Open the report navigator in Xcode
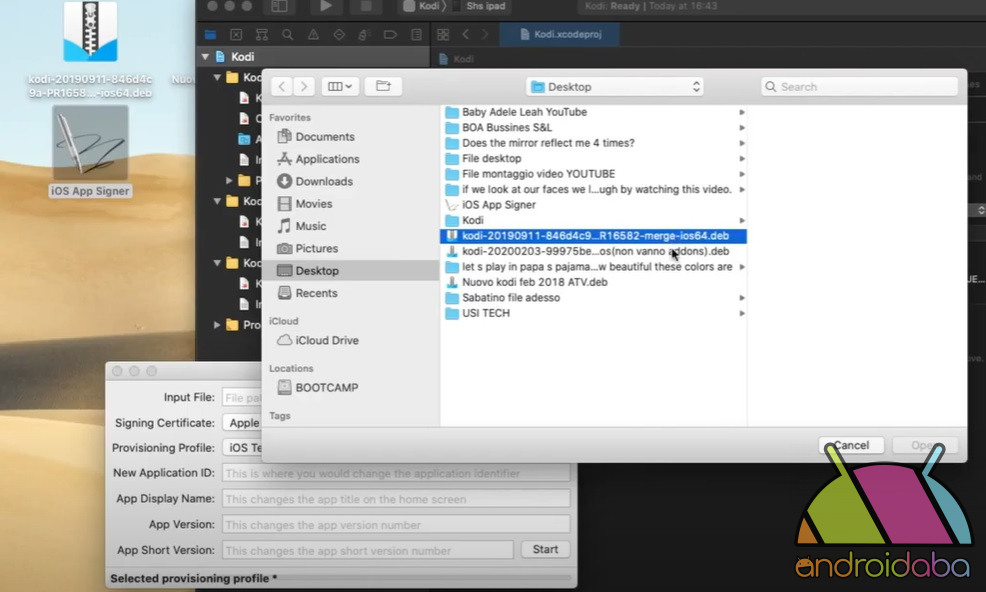This screenshot has width=986, height=592. [x=416, y=35]
